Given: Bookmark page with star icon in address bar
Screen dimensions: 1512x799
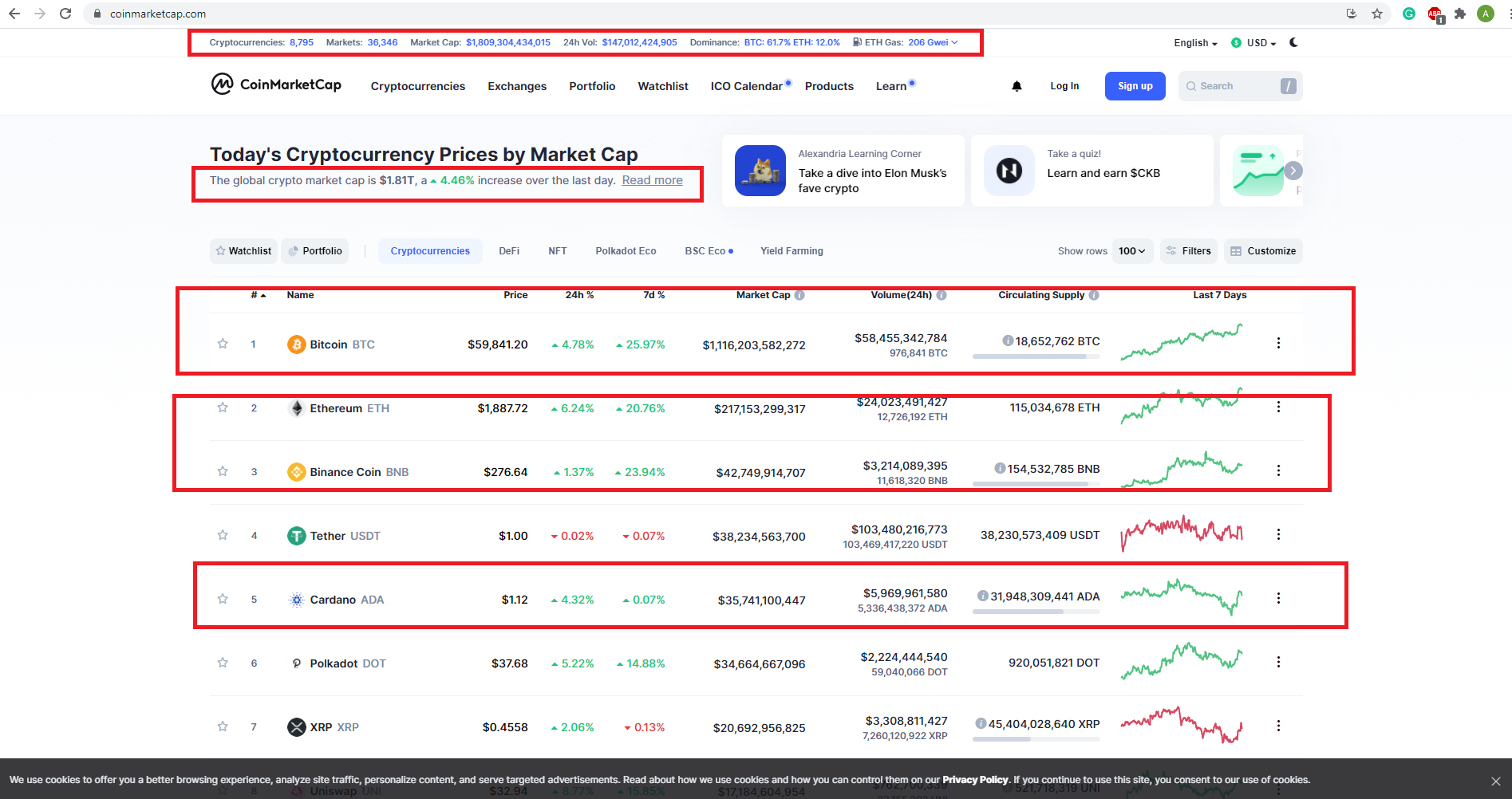Looking at the screenshot, I should coord(1377,14).
